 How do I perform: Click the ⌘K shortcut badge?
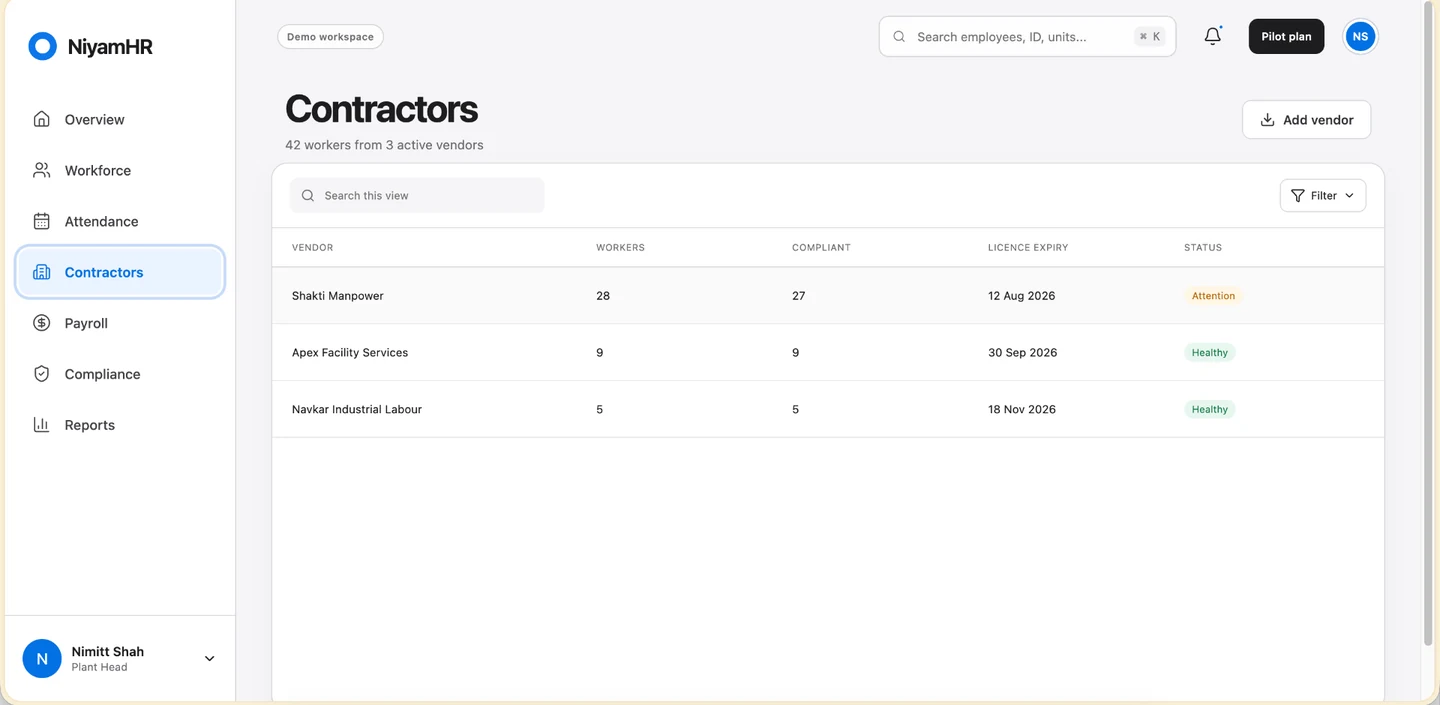point(1149,36)
